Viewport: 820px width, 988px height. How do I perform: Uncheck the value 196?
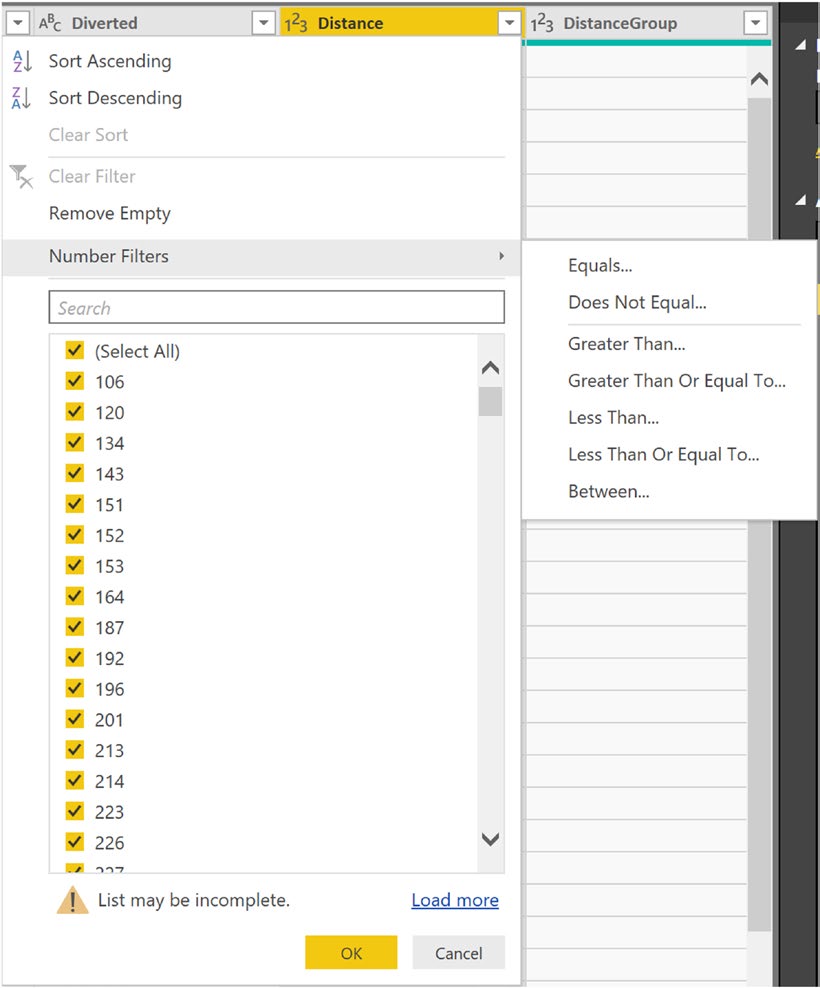74,689
